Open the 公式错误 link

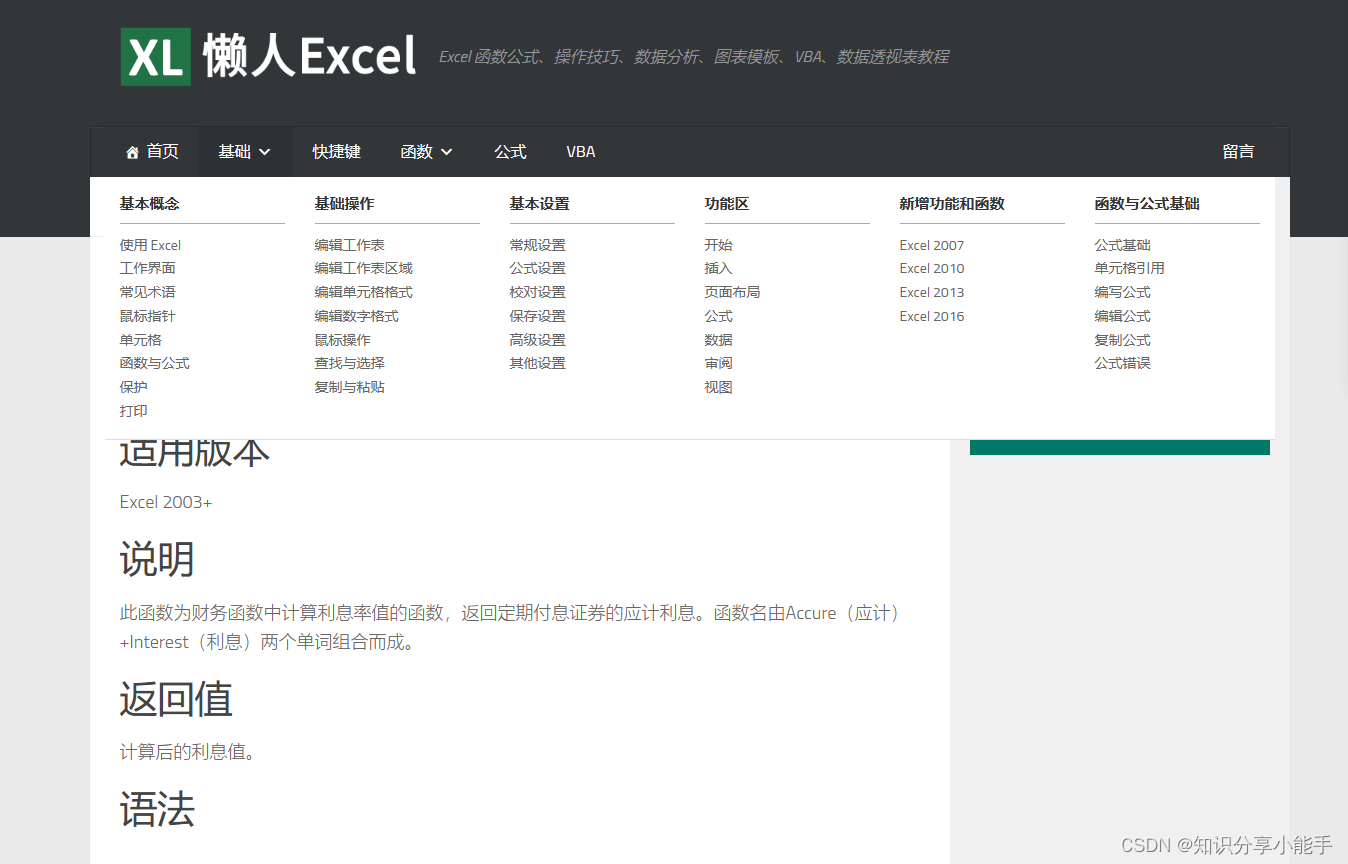click(x=1123, y=363)
